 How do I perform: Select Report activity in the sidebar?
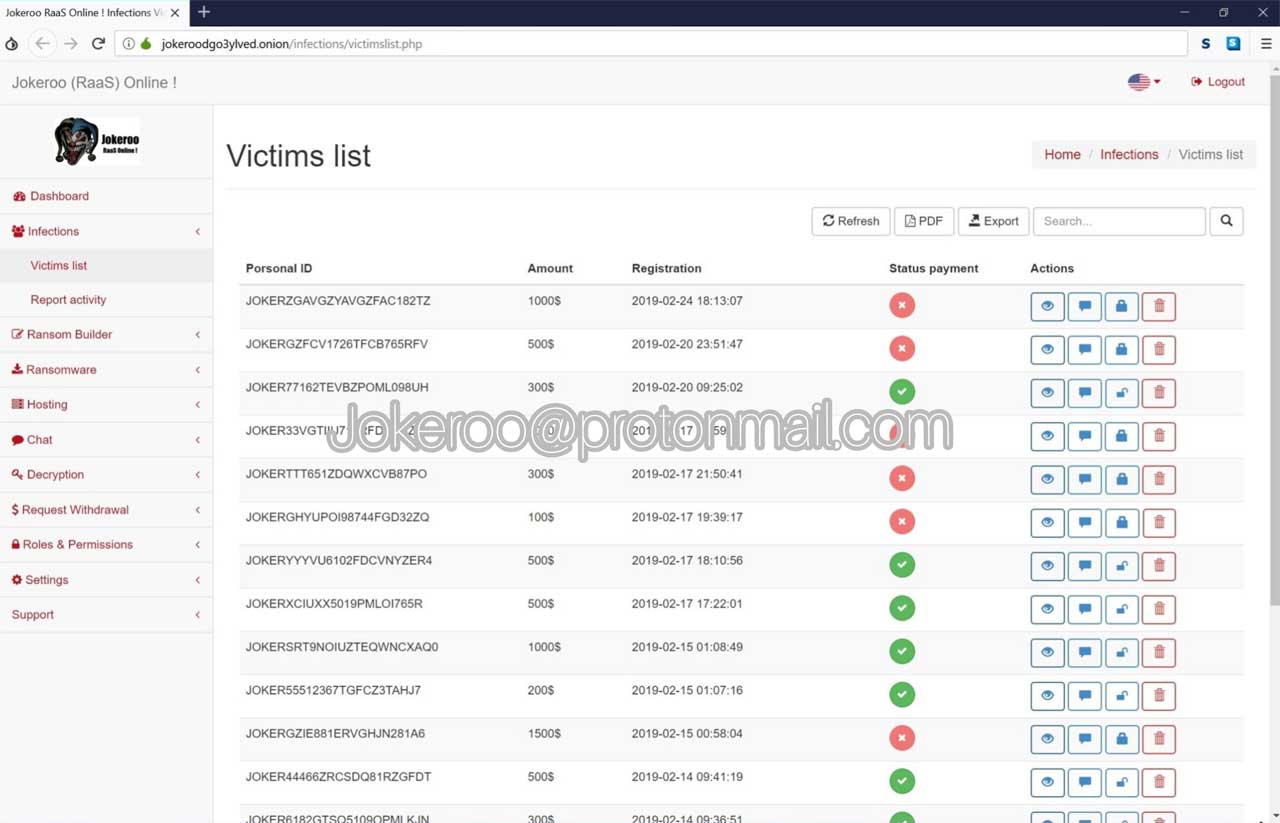tap(68, 300)
